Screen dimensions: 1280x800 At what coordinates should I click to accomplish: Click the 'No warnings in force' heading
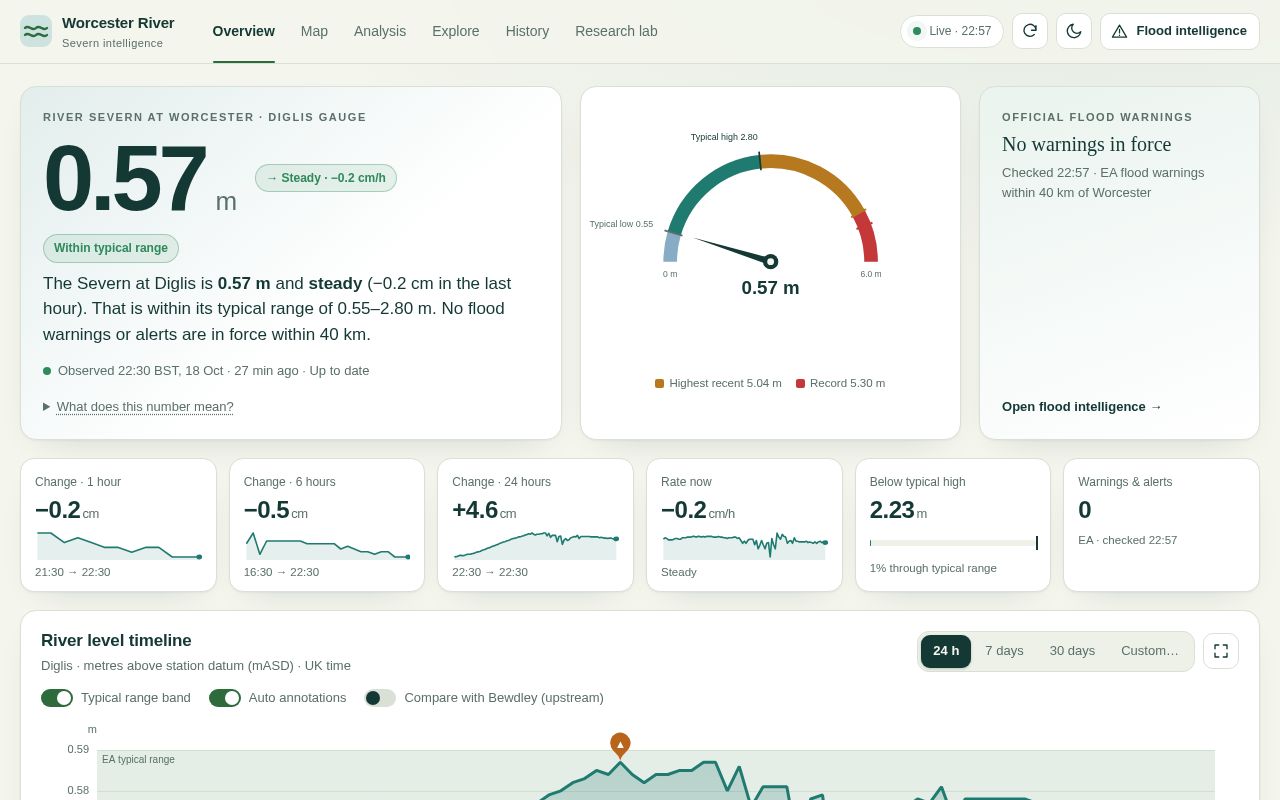click(1086, 144)
